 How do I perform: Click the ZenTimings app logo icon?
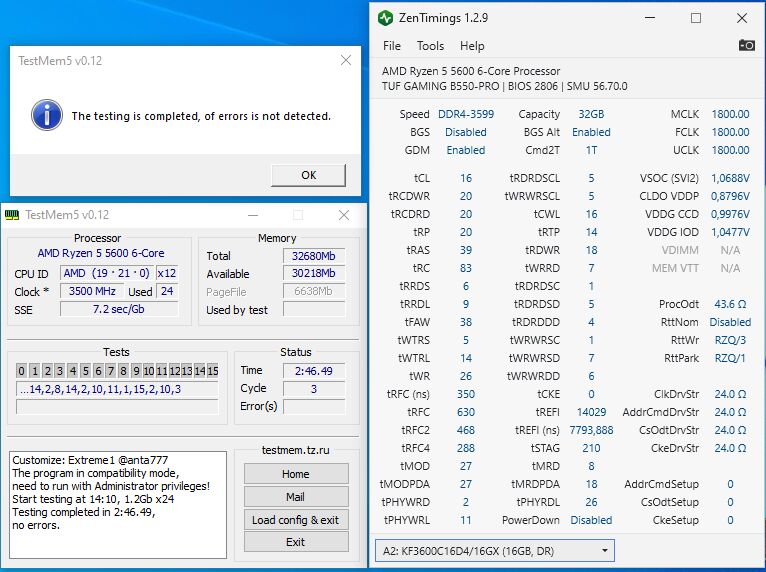385,18
